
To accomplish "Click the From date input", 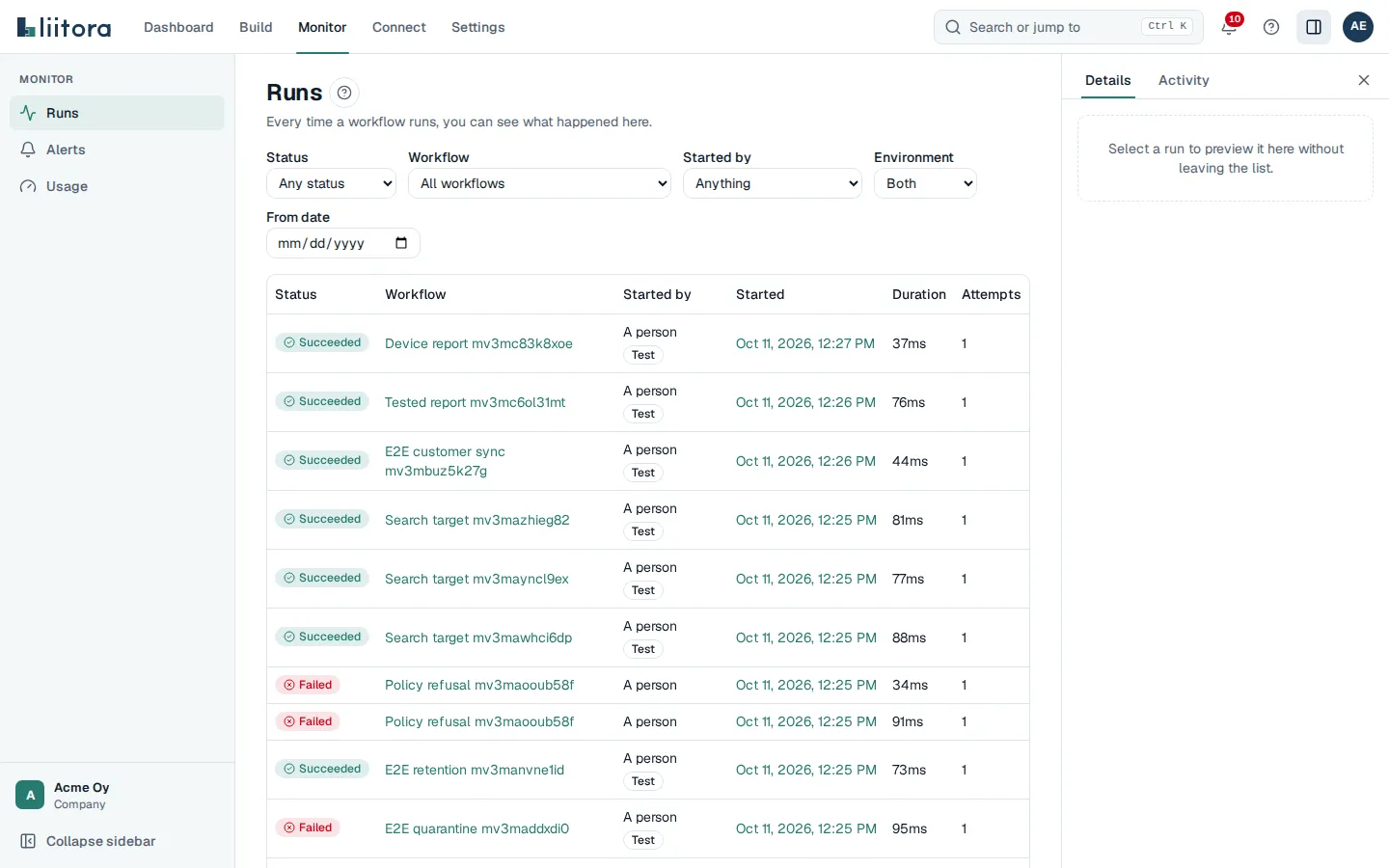I will pos(343,243).
